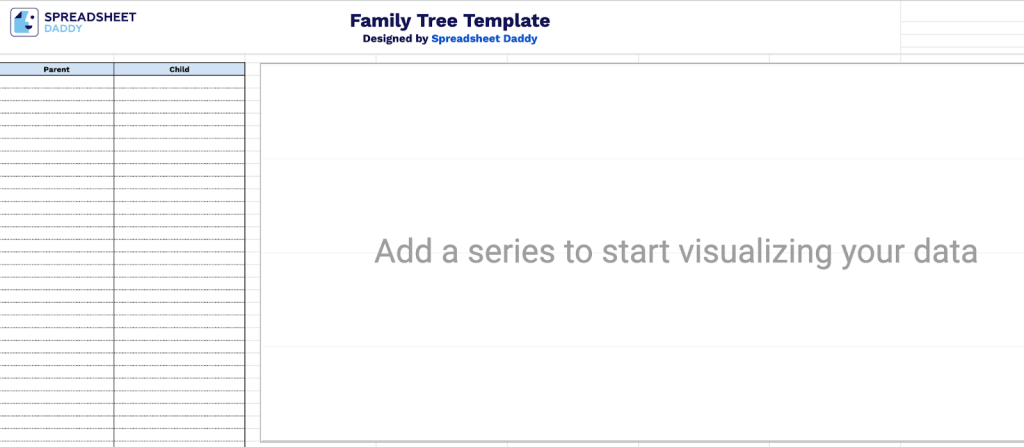Select the second empty row under Parent

[x=56, y=94]
